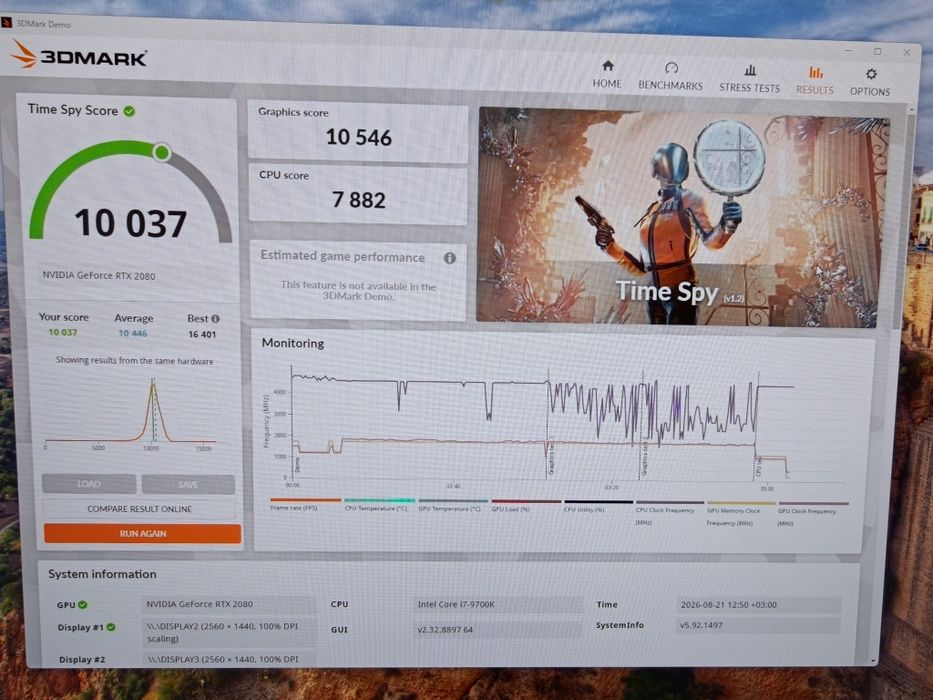The width and height of the screenshot is (933, 700).
Task: Click the System information heading
Action: click(x=102, y=574)
